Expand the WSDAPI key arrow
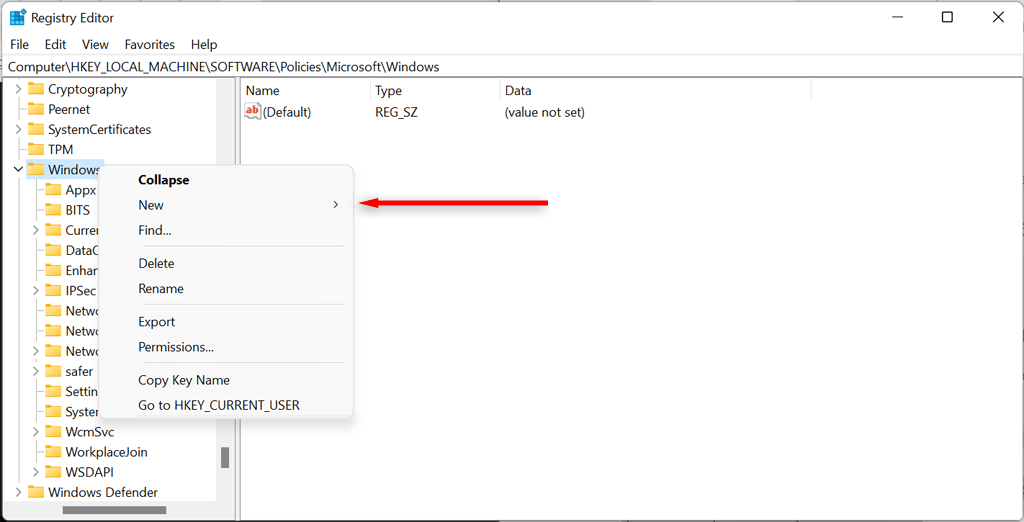 [36, 472]
